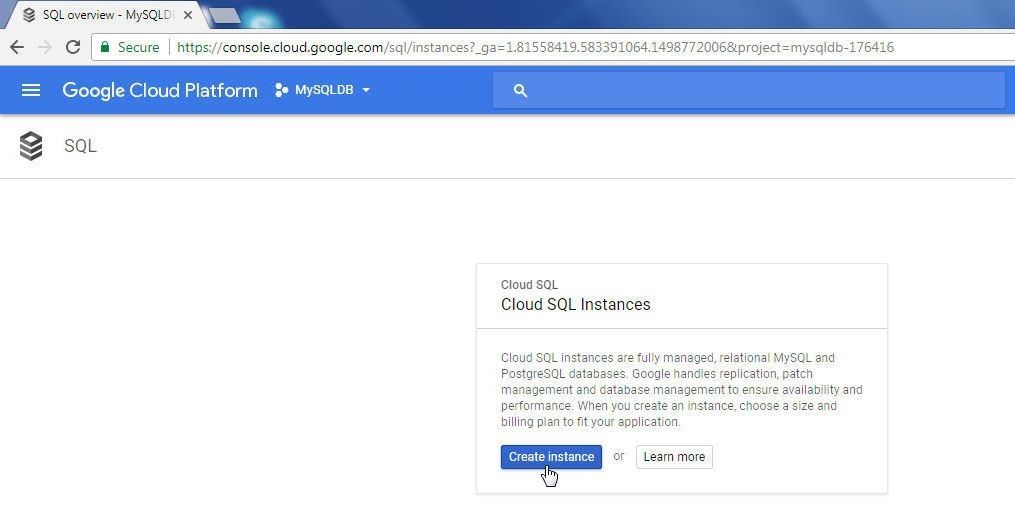Click the Google Cloud Platform logo text
The height and width of the screenshot is (516, 1015).
160,90
